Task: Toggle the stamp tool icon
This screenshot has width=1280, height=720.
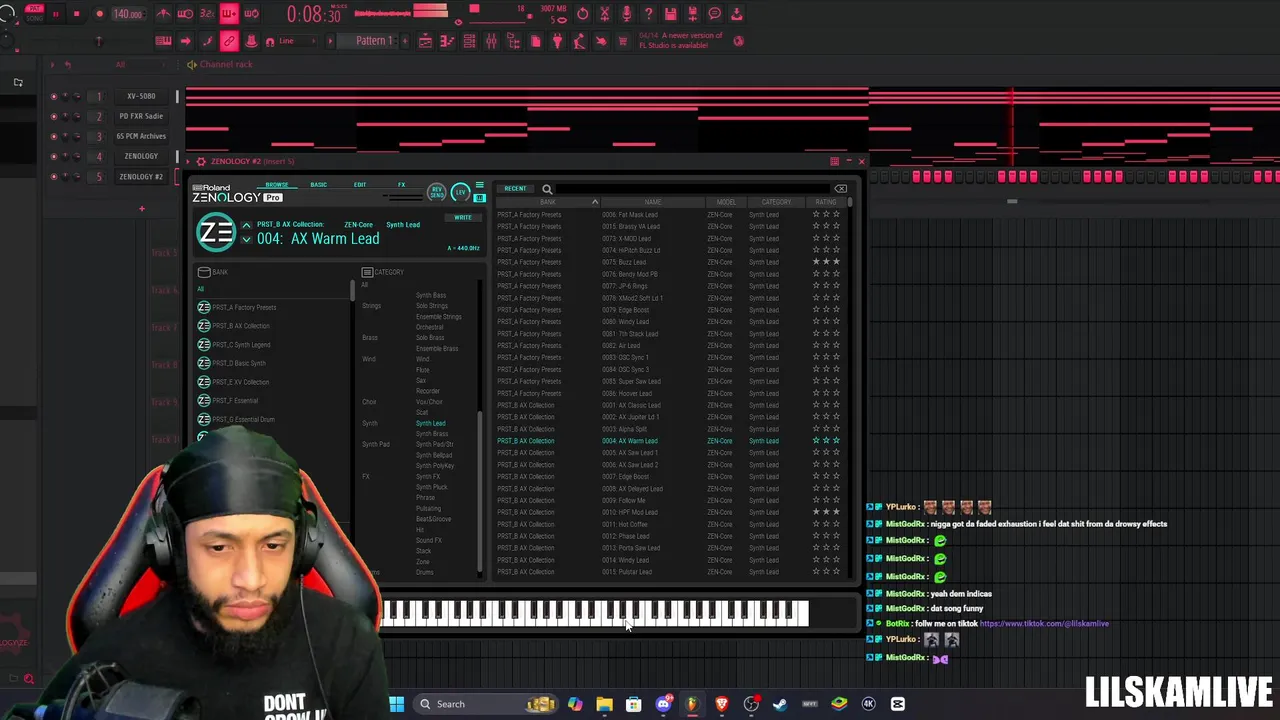Action: [x=251, y=41]
